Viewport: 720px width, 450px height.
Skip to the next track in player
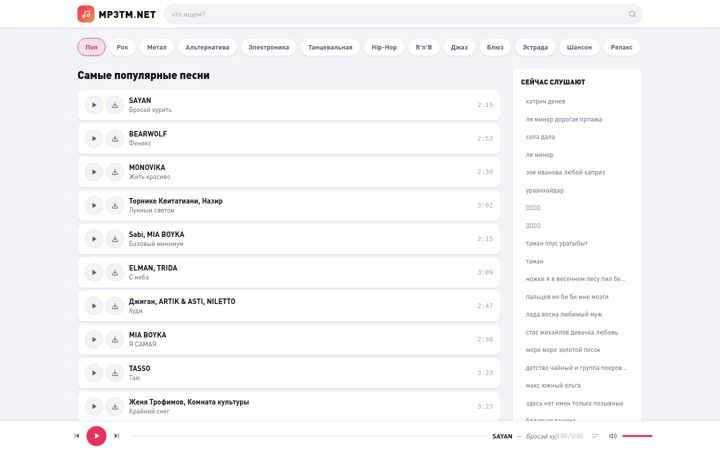point(117,436)
